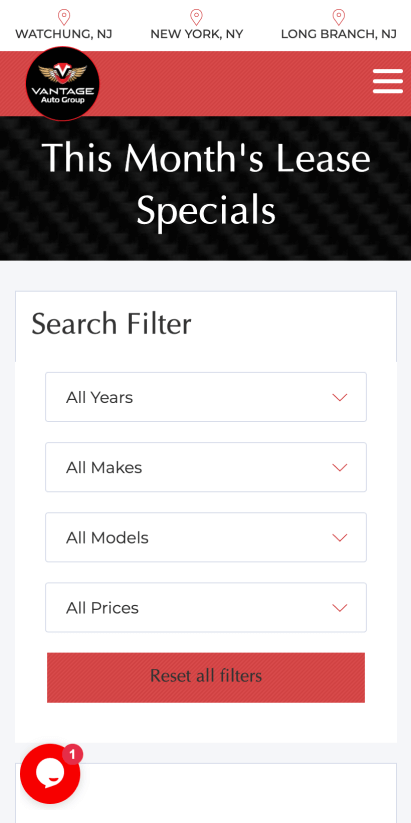Expand the All Models dropdown
The width and height of the screenshot is (411, 823).
click(206, 537)
